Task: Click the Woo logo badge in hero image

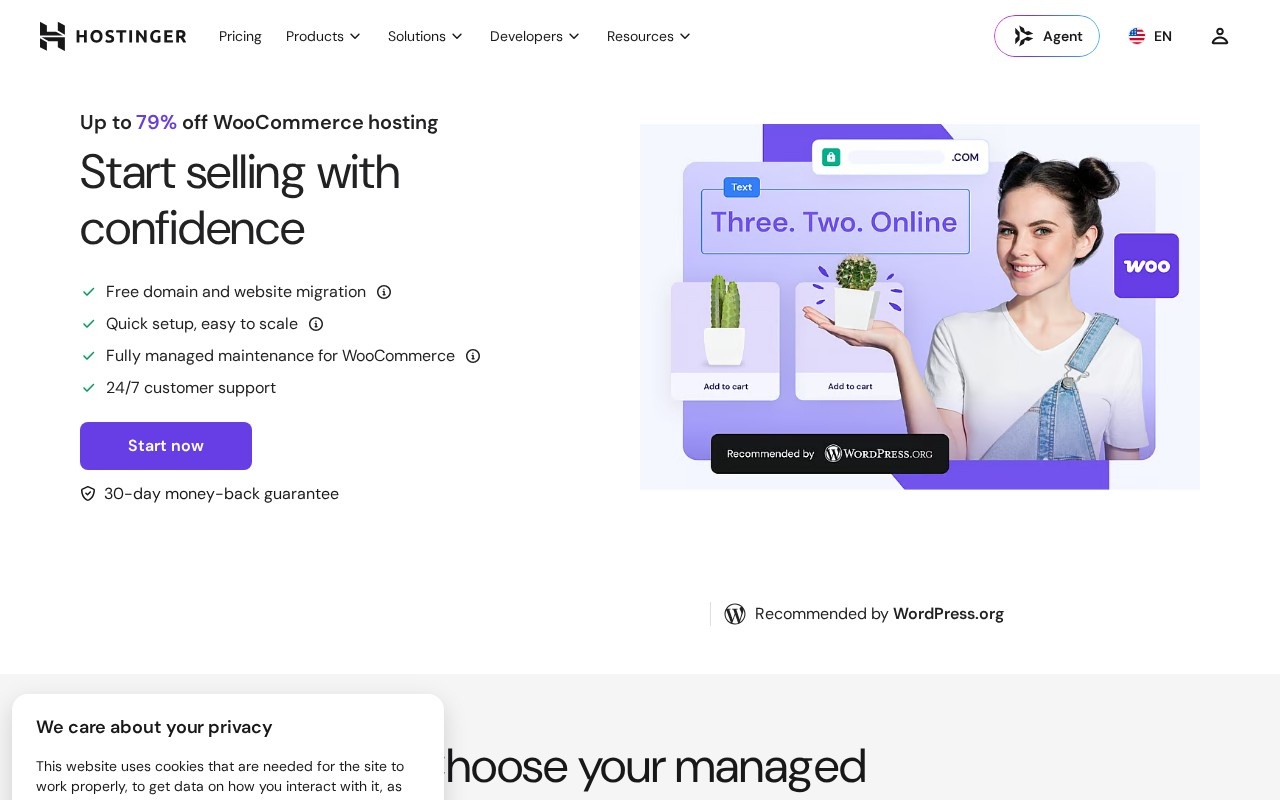Action: [x=1146, y=266]
